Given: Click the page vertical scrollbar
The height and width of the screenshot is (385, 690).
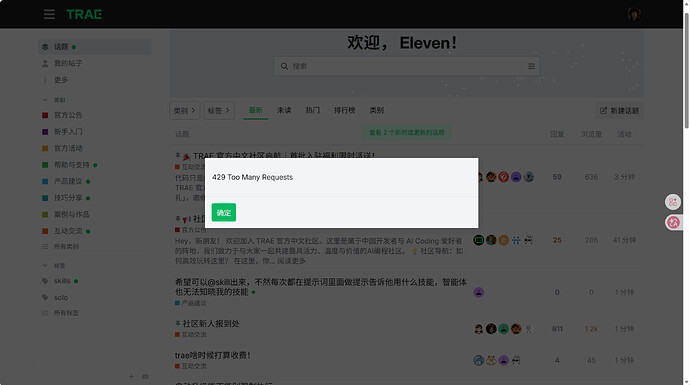Looking at the screenshot, I should click(x=686, y=70).
